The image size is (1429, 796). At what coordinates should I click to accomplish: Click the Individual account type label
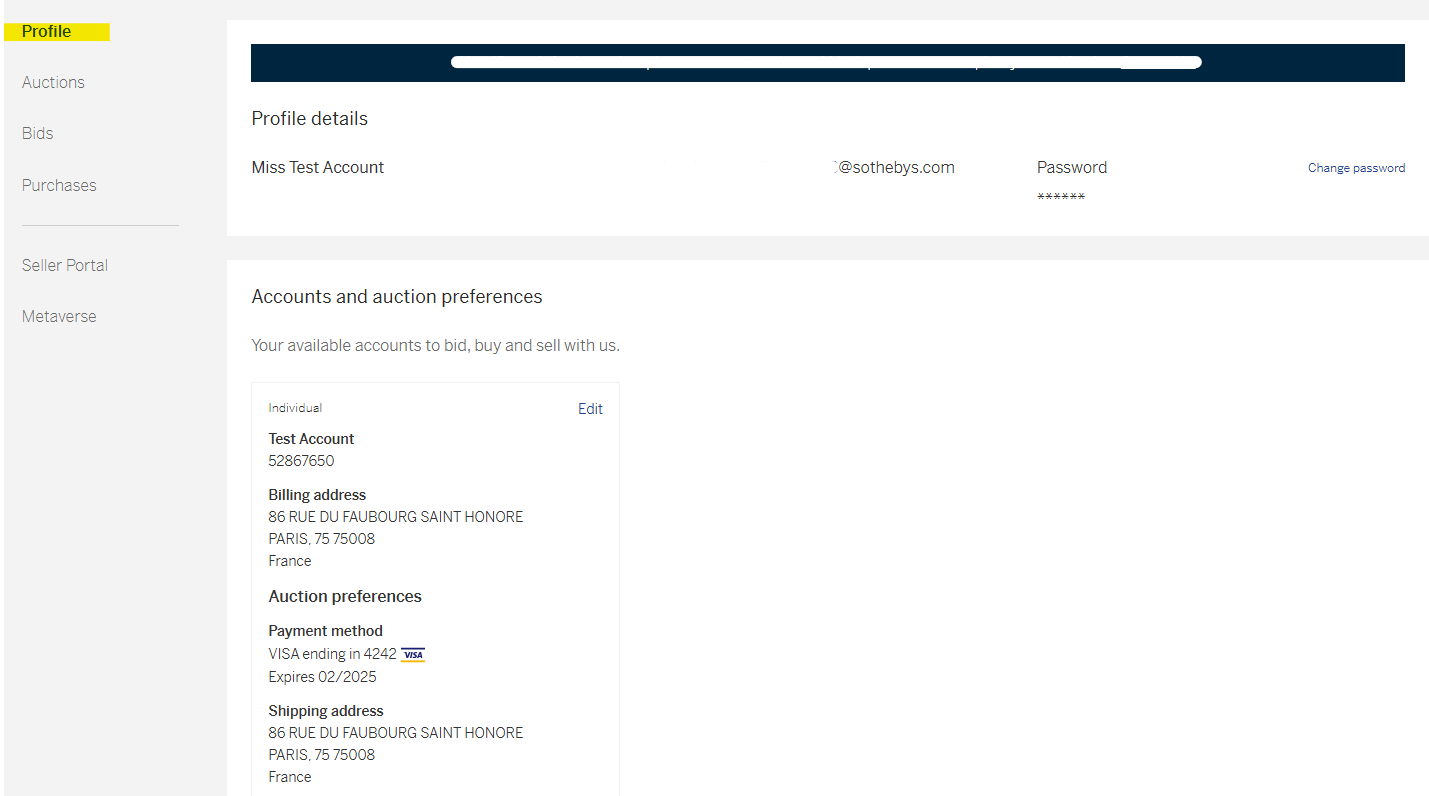click(295, 408)
